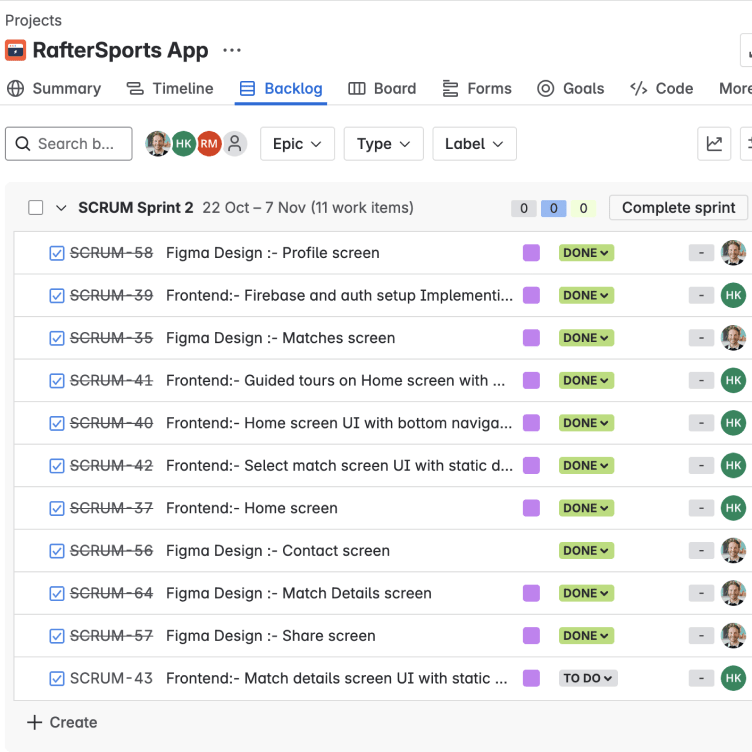Image resolution: width=752 pixels, height=752 pixels.
Task: Collapse the SCRUM Sprint 2 section chevron
Action: tap(61, 208)
